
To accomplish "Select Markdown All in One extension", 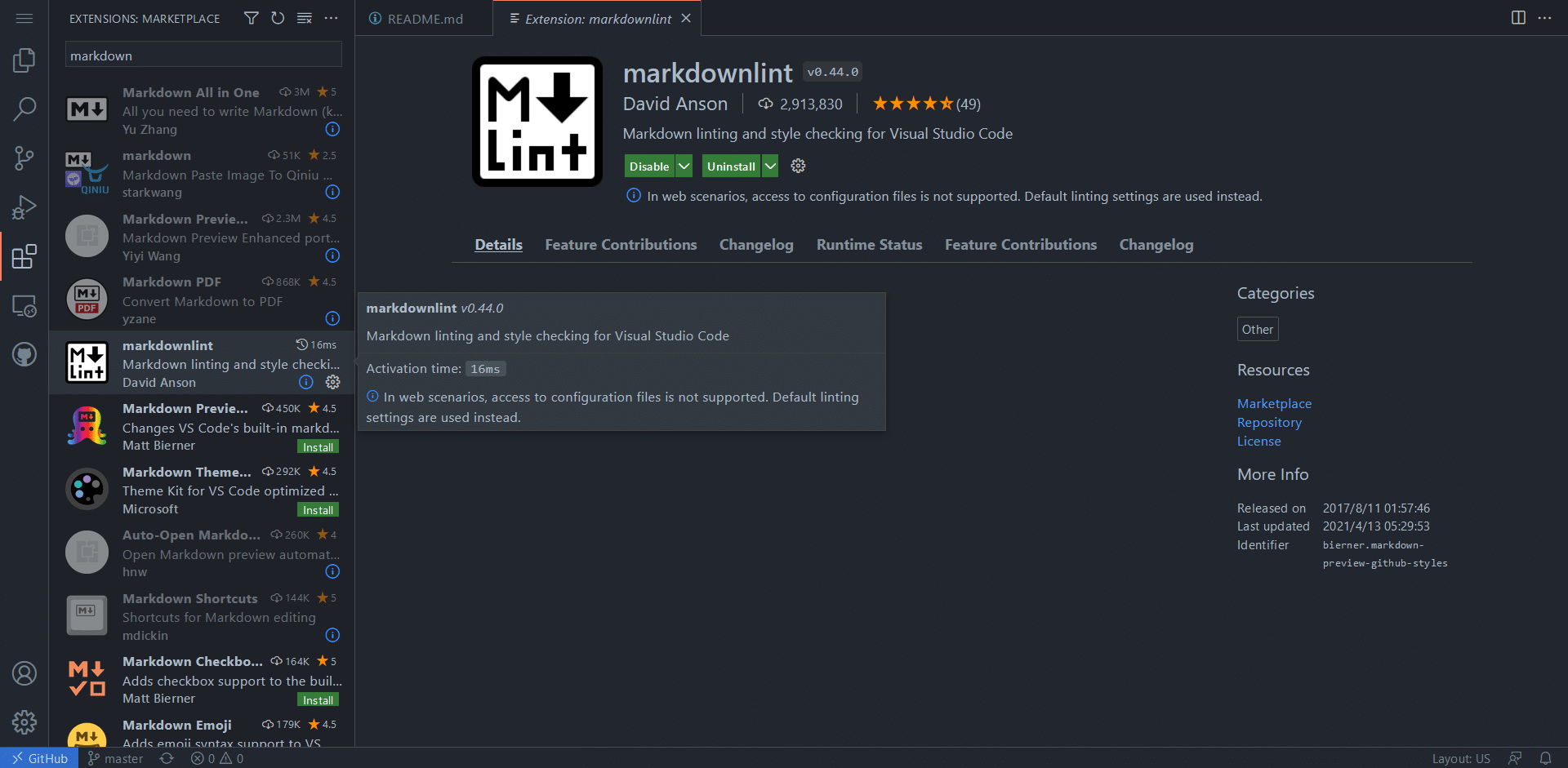I will [x=202, y=110].
